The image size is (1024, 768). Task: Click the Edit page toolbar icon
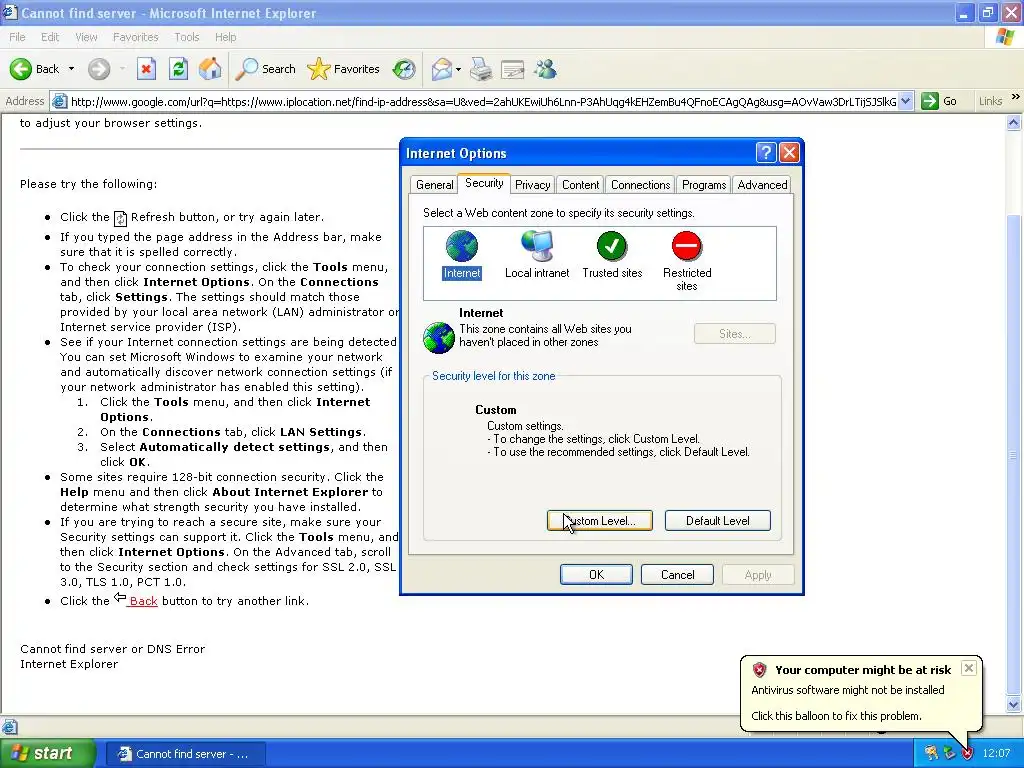tap(513, 69)
